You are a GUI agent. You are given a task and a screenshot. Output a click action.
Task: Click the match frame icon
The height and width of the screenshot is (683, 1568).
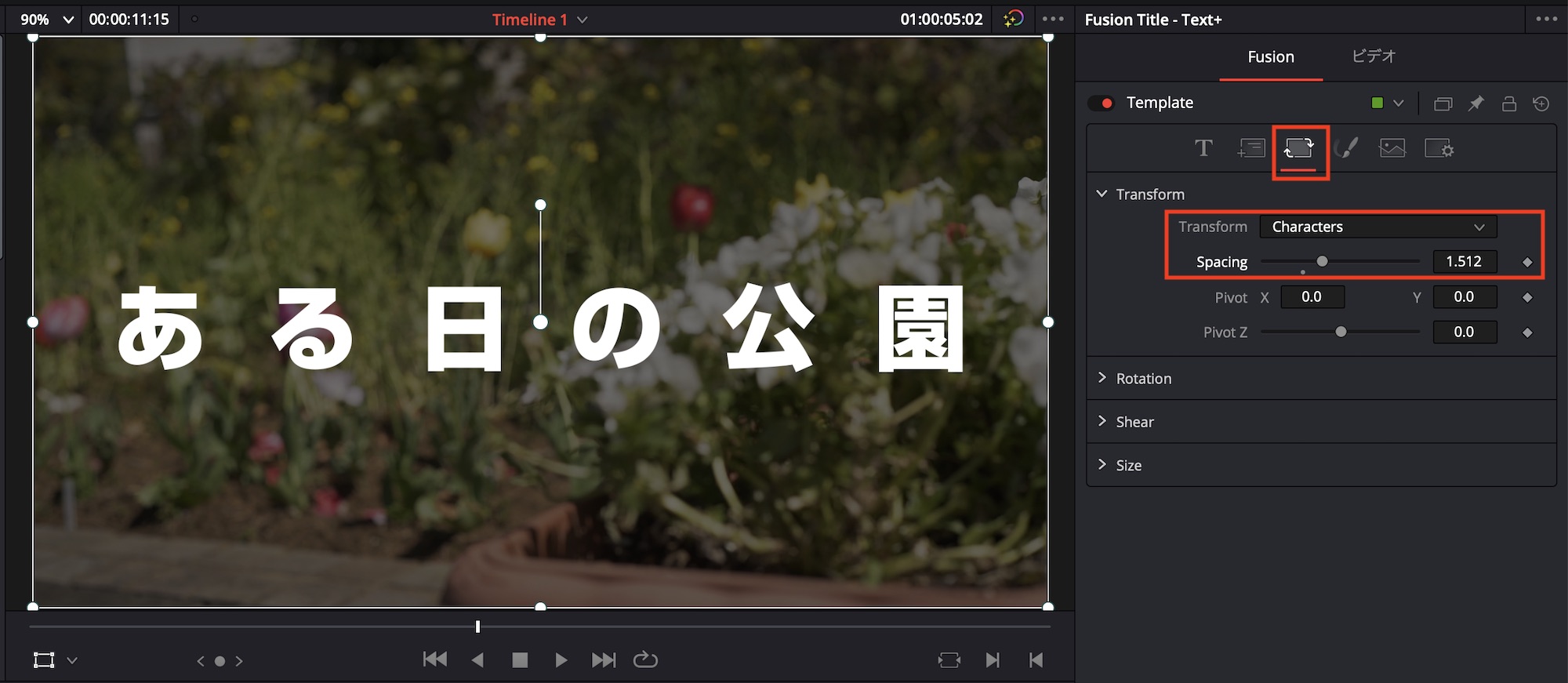[949, 659]
